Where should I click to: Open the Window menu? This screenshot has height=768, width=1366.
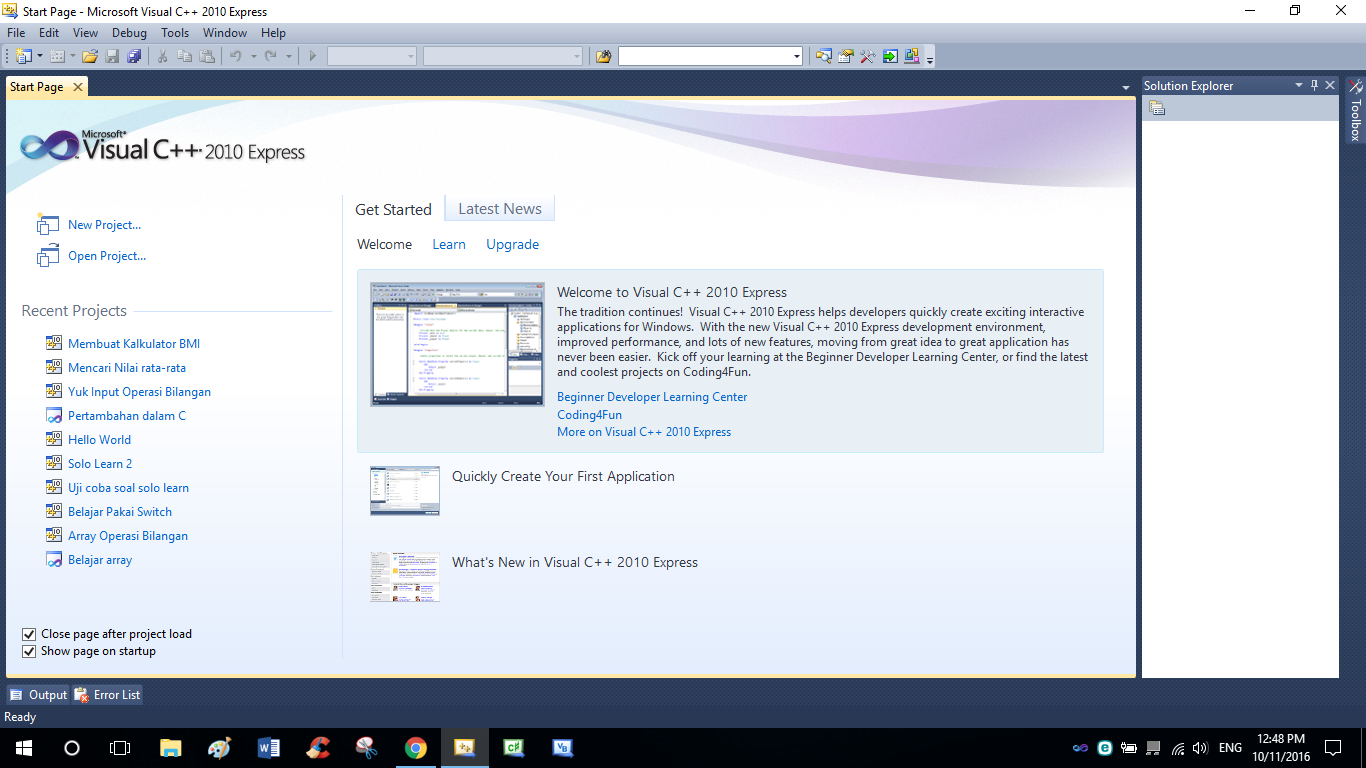click(x=225, y=33)
